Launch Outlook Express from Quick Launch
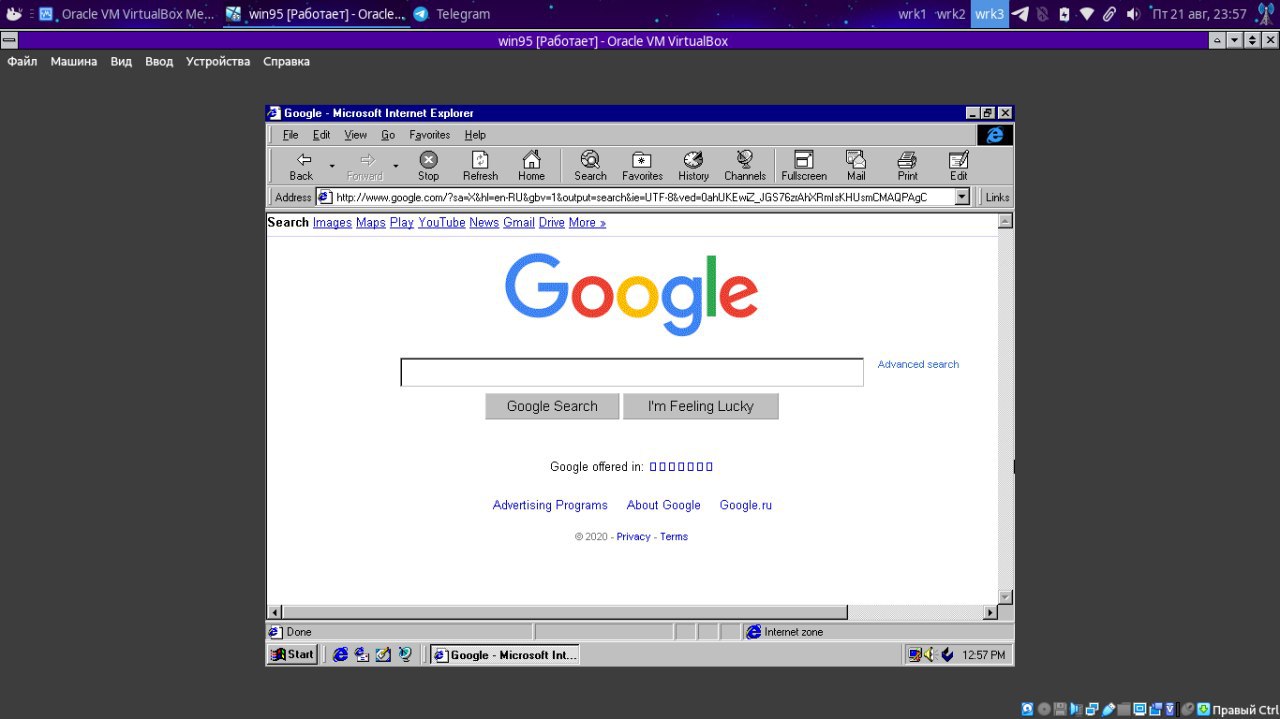This screenshot has width=1280, height=719. [x=361, y=655]
